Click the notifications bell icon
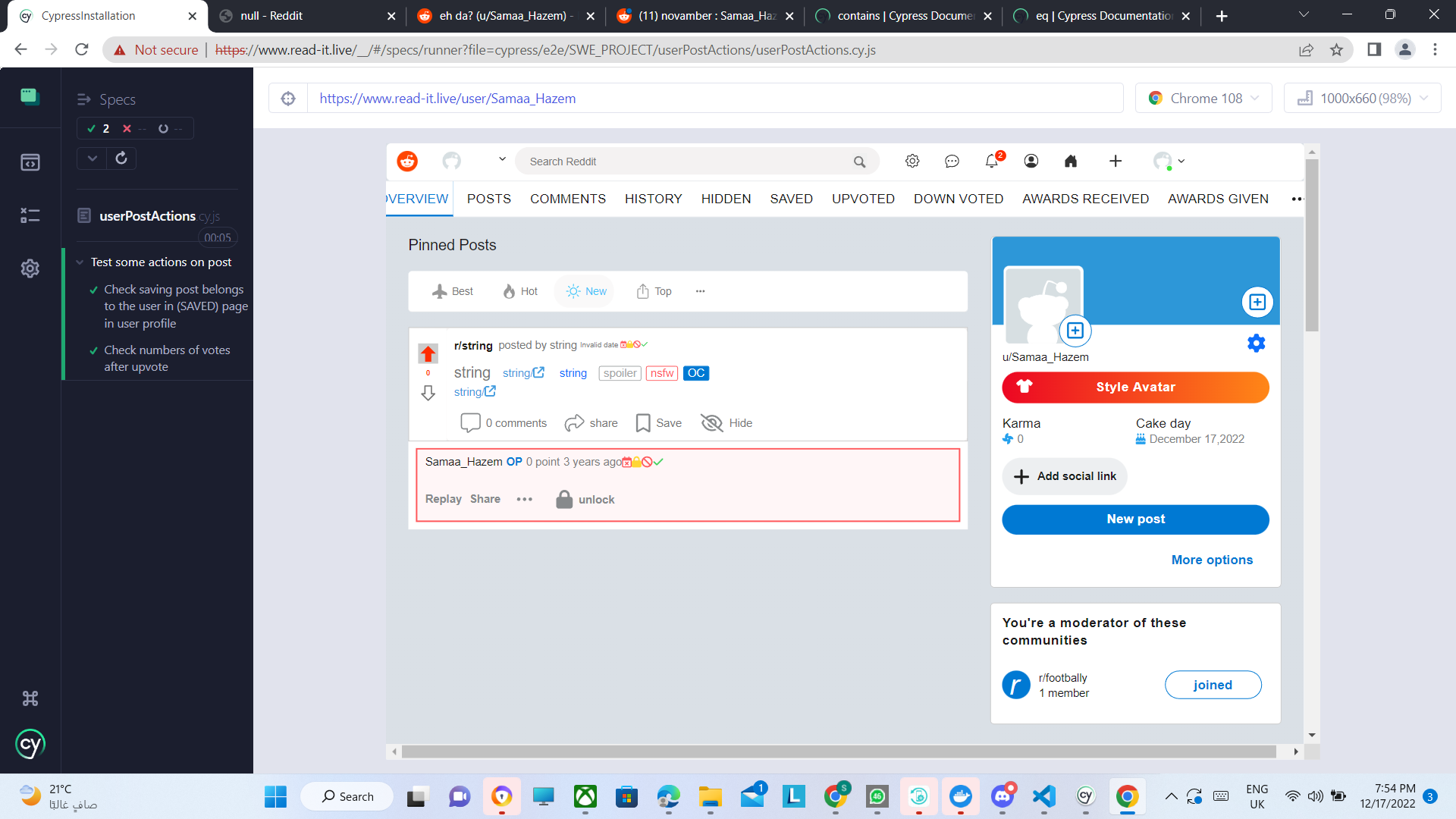 click(991, 161)
